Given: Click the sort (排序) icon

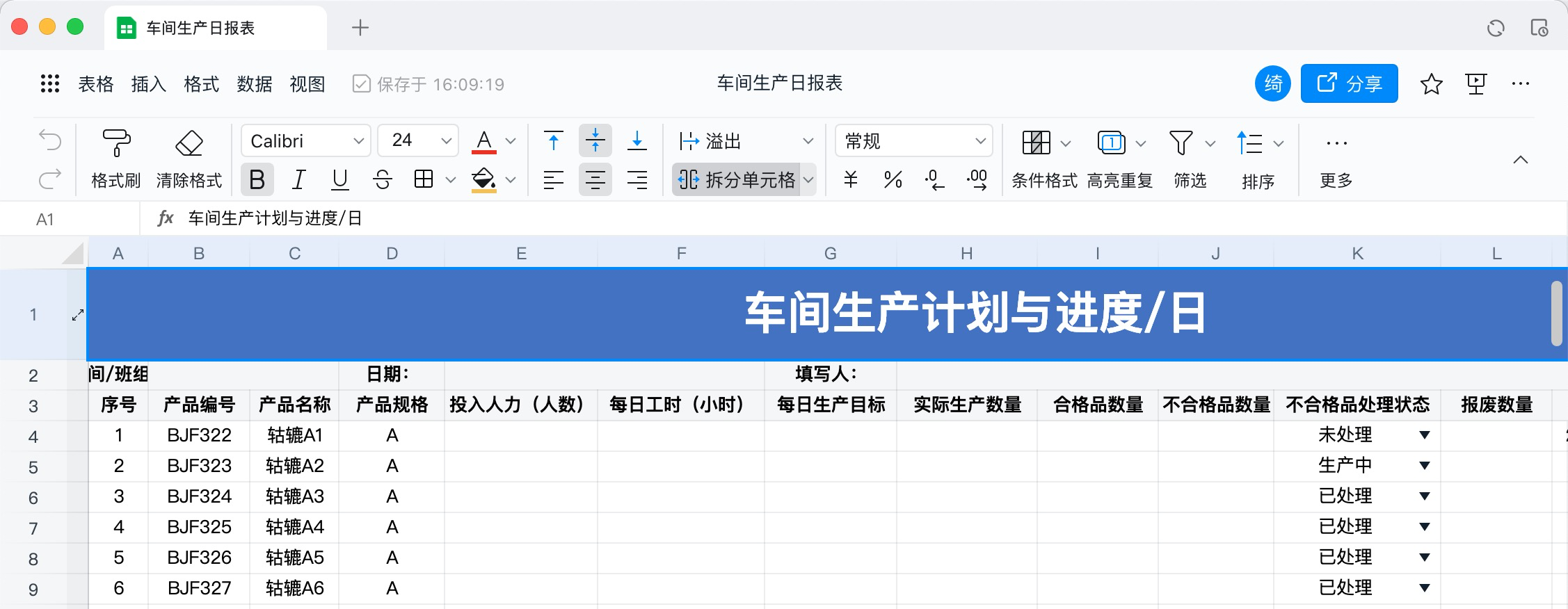Looking at the screenshot, I should click(x=1249, y=143).
